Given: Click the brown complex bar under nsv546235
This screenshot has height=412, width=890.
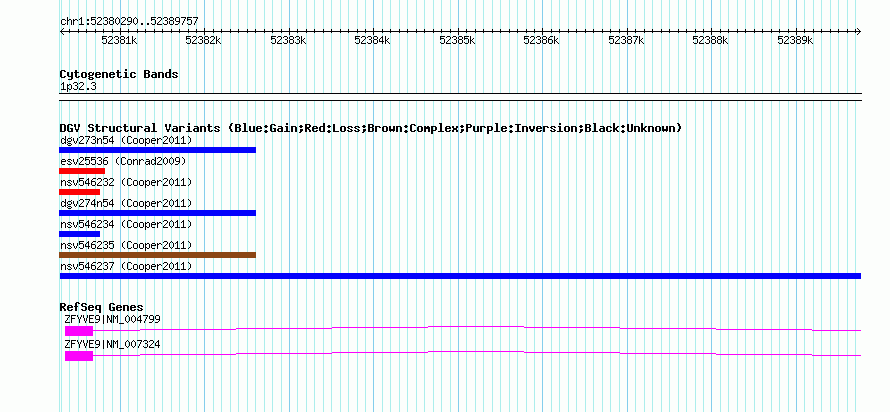Looking at the screenshot, I should click(x=158, y=255).
